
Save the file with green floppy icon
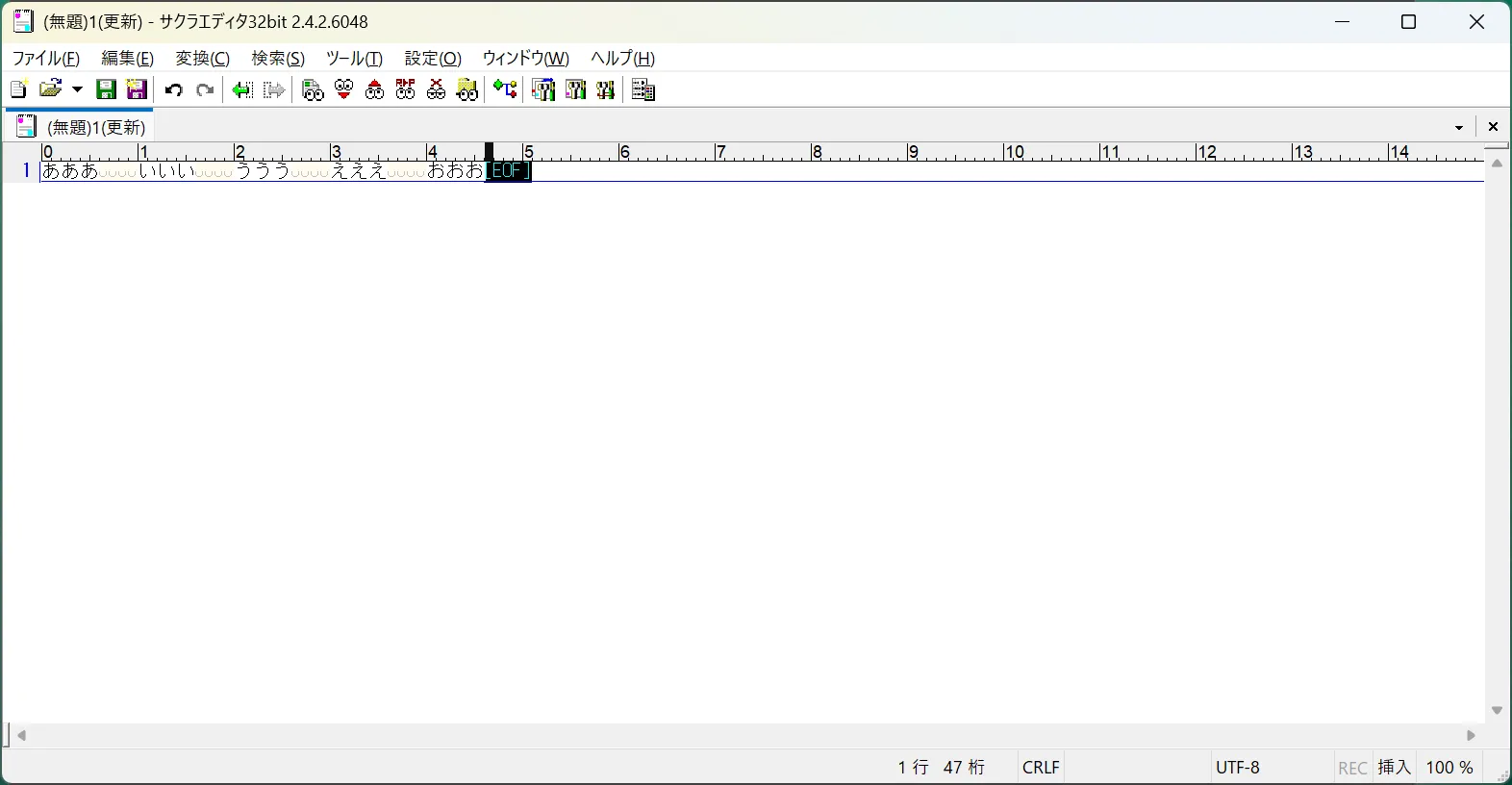click(107, 89)
